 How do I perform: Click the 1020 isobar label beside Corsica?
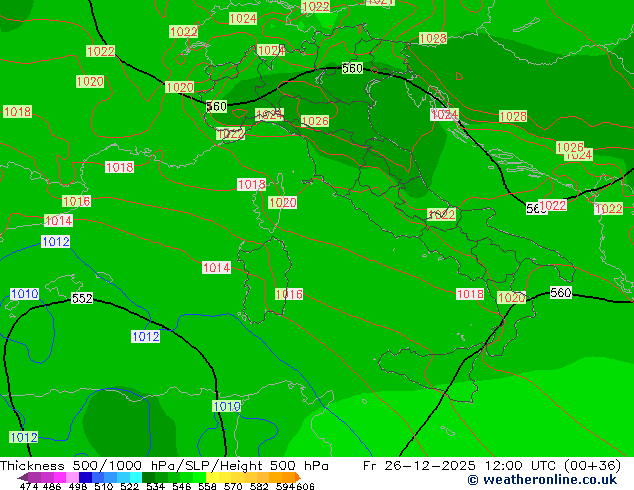pyautogui.click(x=282, y=203)
